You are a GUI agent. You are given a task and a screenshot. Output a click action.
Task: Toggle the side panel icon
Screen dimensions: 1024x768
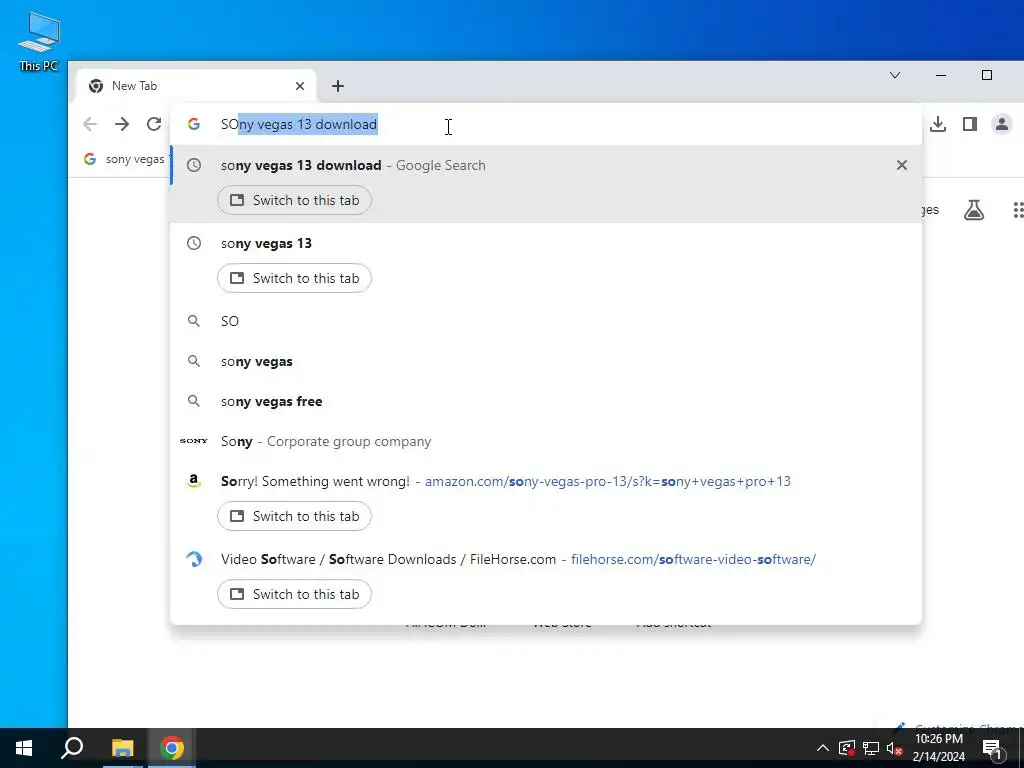(970, 124)
